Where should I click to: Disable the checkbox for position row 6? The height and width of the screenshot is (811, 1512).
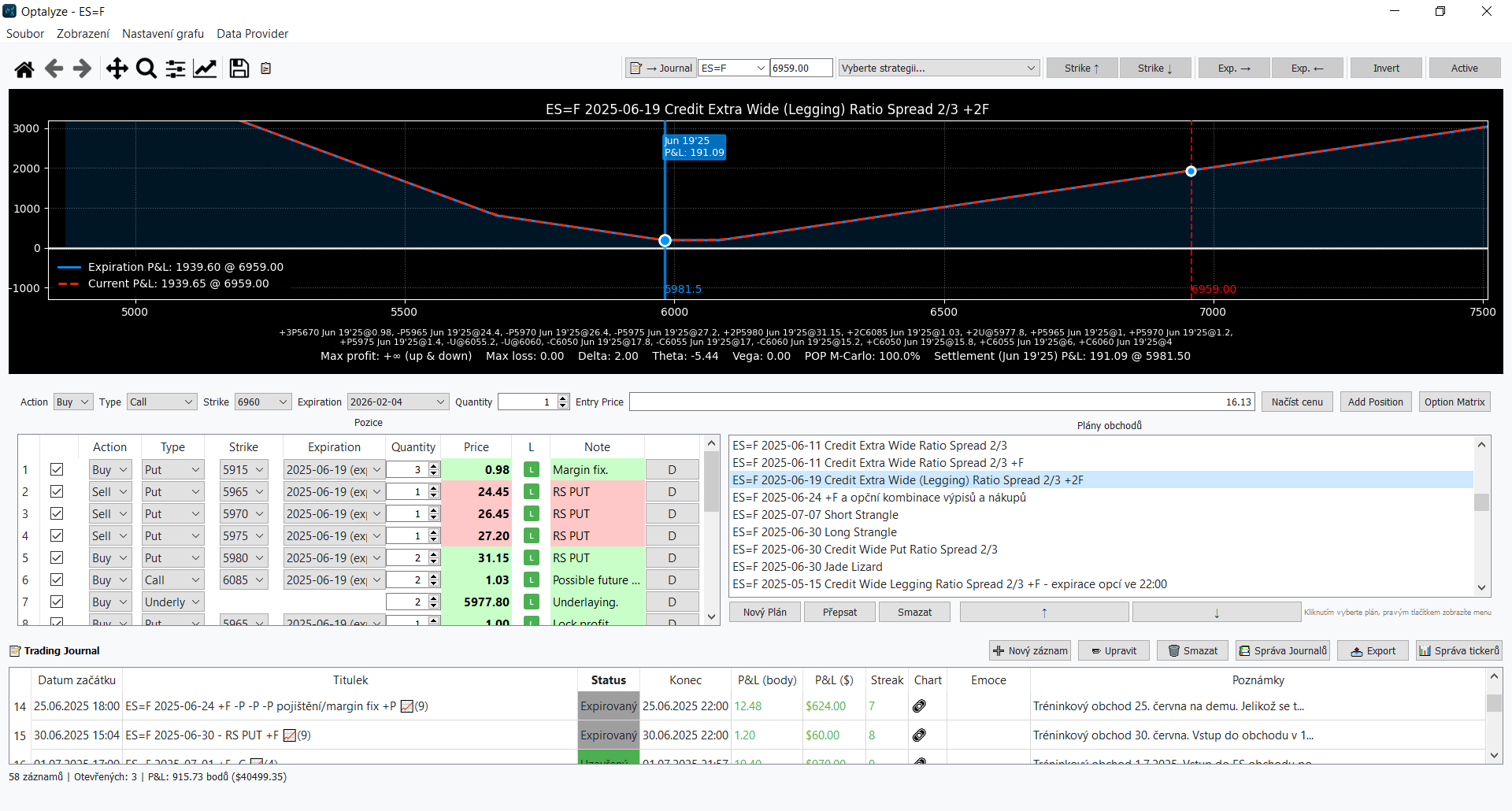[57, 580]
